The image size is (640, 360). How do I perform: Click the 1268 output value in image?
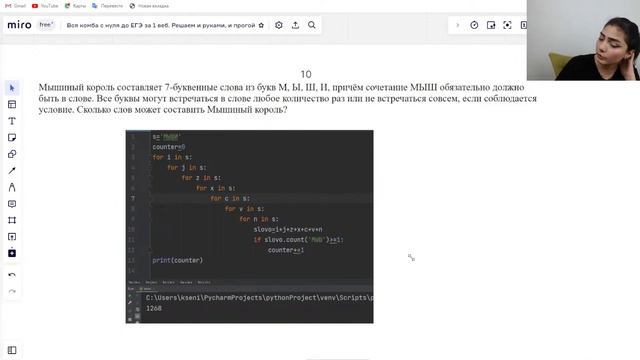click(154, 309)
